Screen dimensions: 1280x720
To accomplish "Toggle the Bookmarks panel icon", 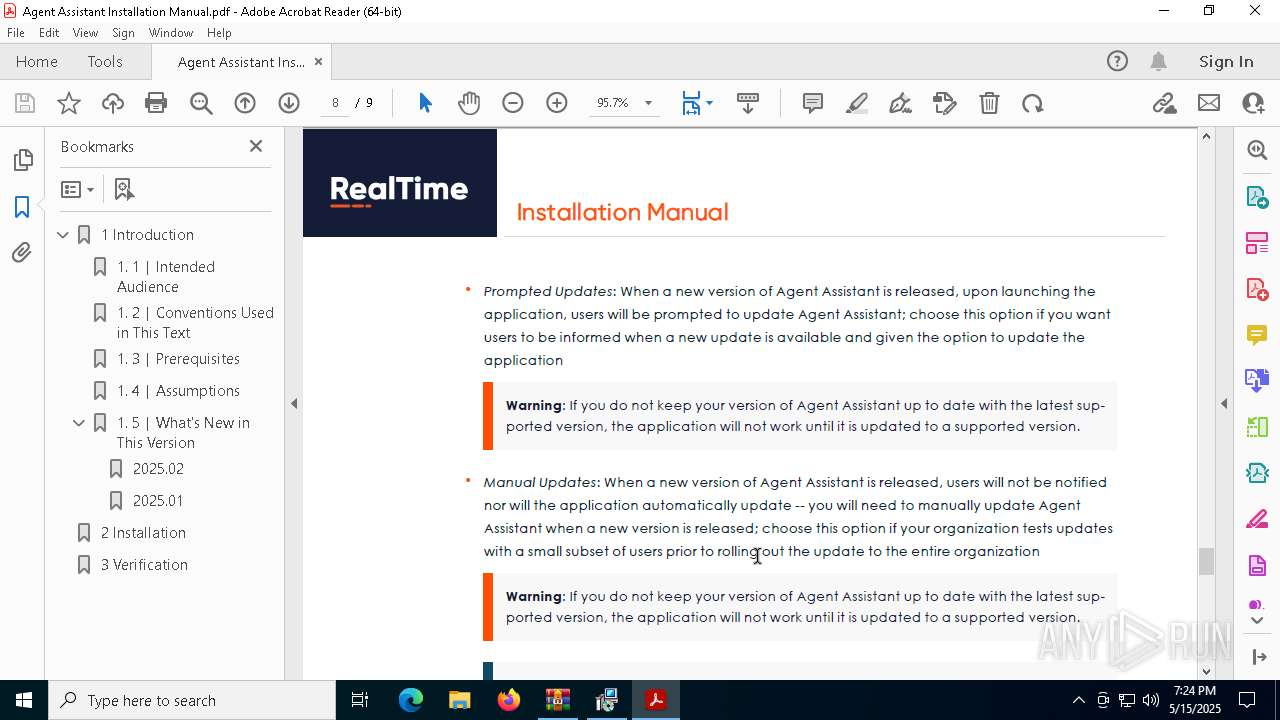I will tap(22, 207).
